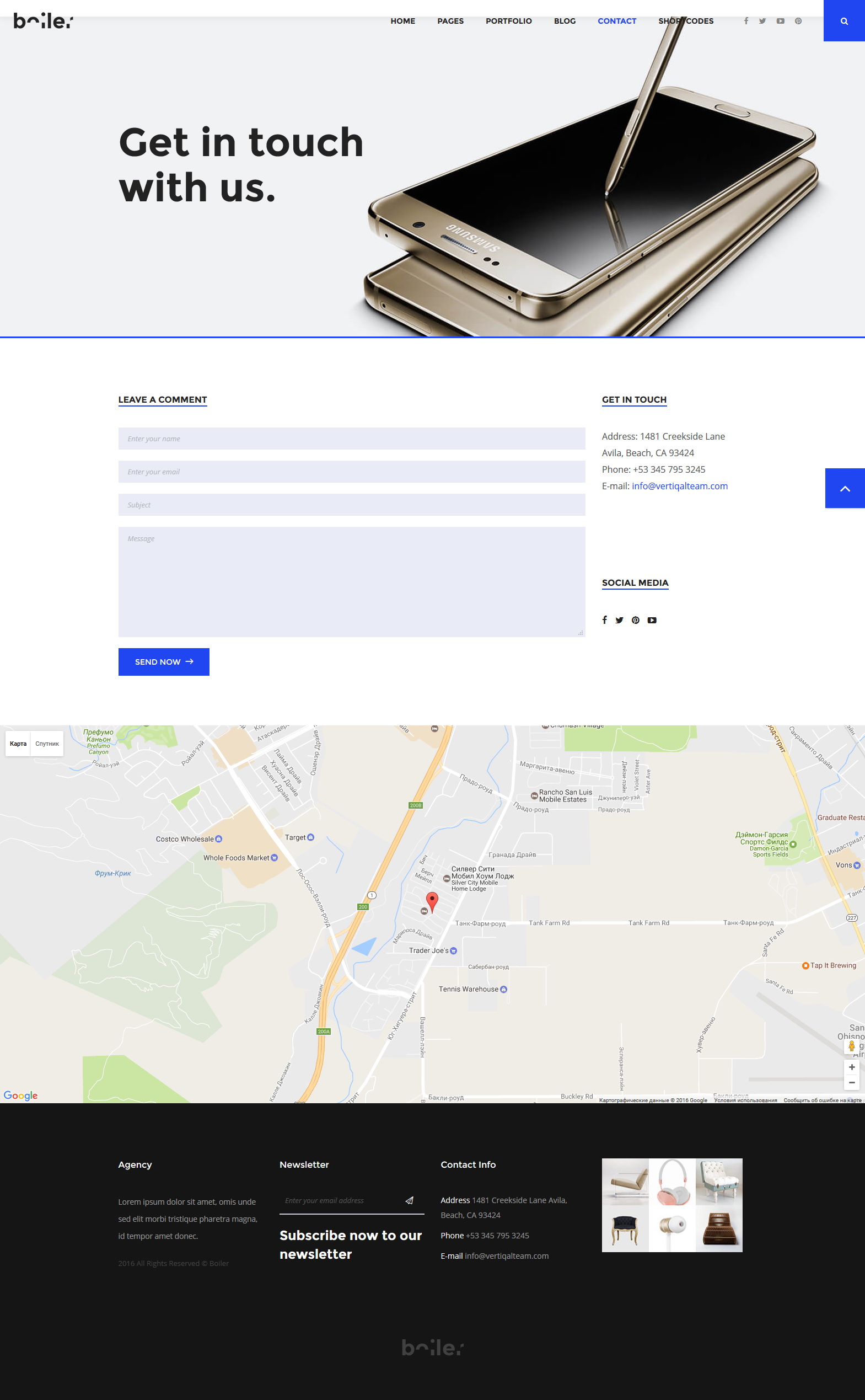865x1400 pixels.
Task: Open YouTube under Social Media
Action: pyautogui.click(x=652, y=620)
